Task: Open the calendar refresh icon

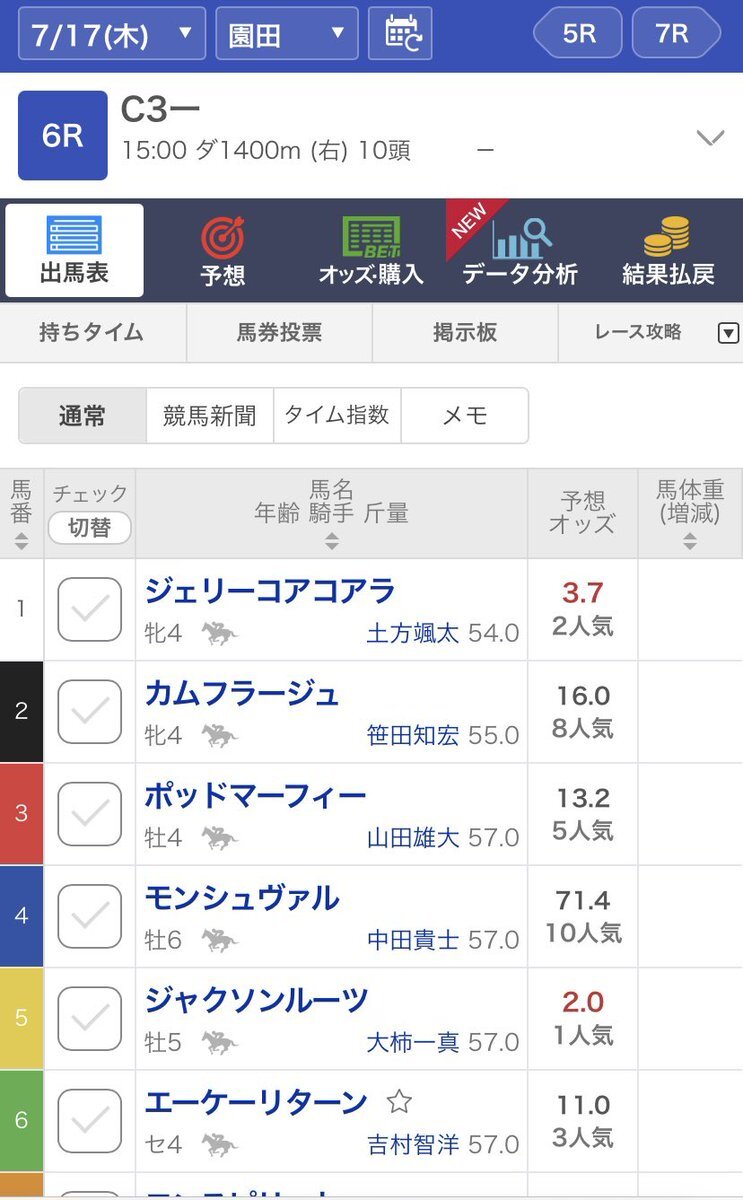Action: (x=400, y=33)
